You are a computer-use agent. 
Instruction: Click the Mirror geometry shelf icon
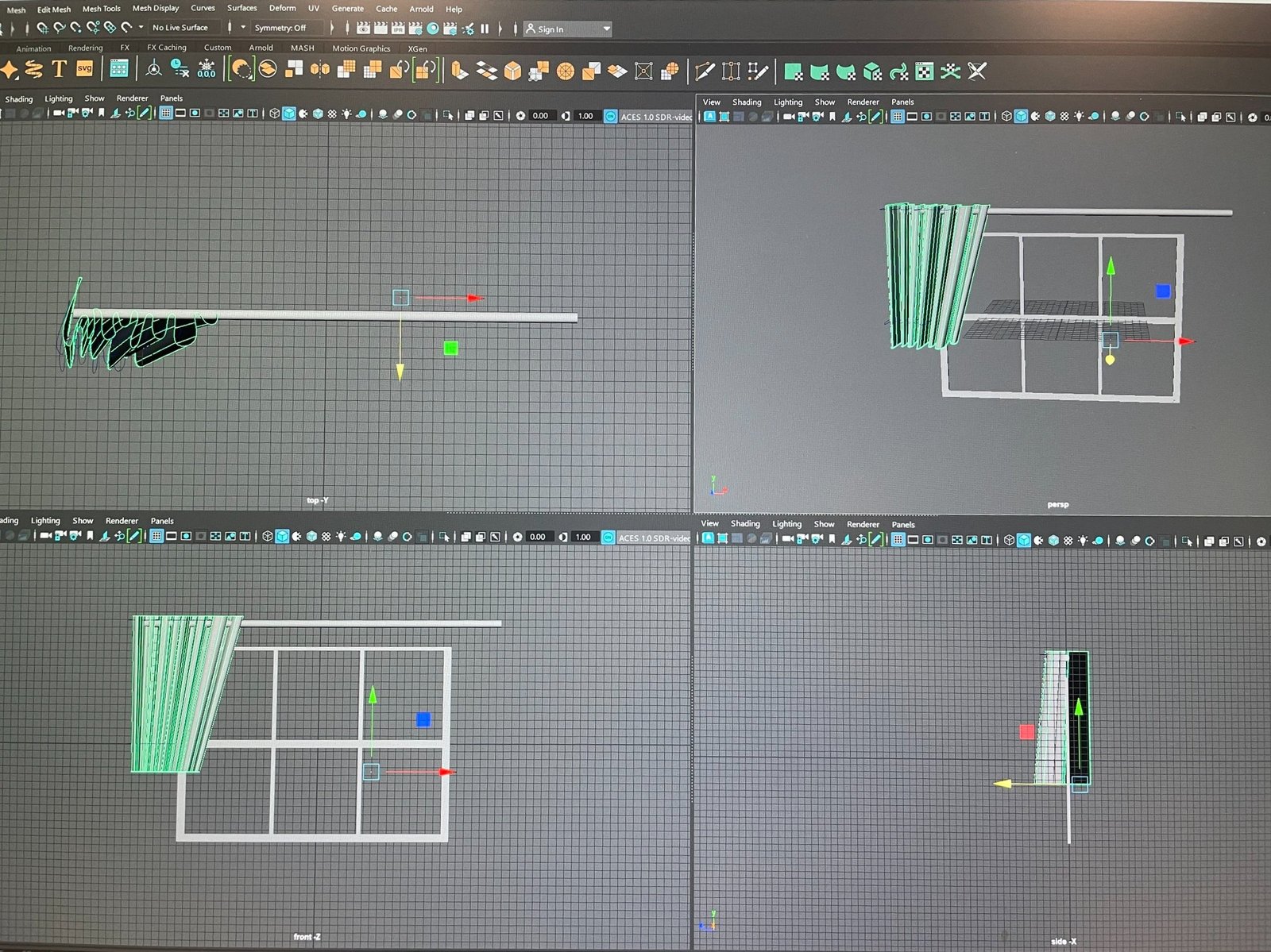pyautogui.click(x=320, y=70)
